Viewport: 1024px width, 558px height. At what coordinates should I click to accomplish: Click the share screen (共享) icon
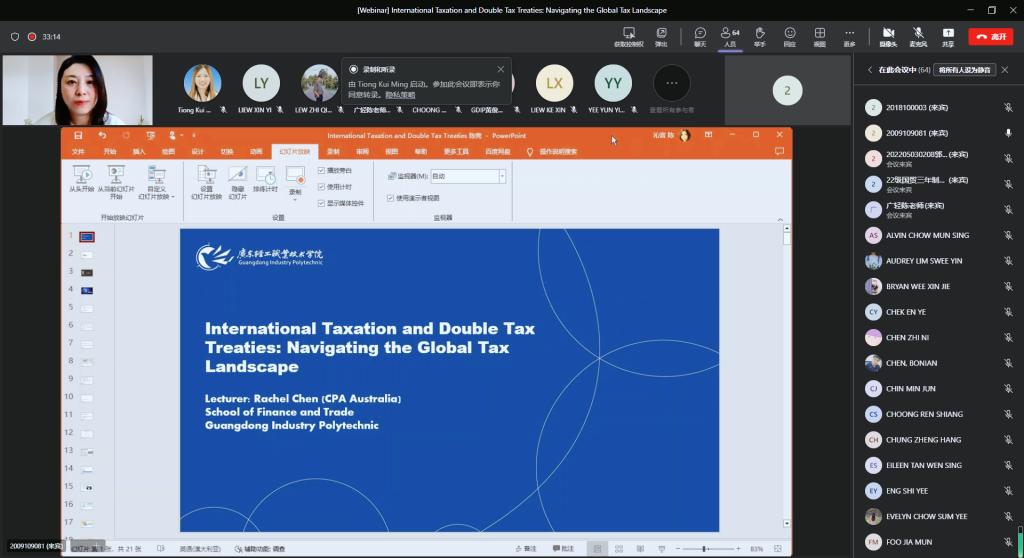948,36
